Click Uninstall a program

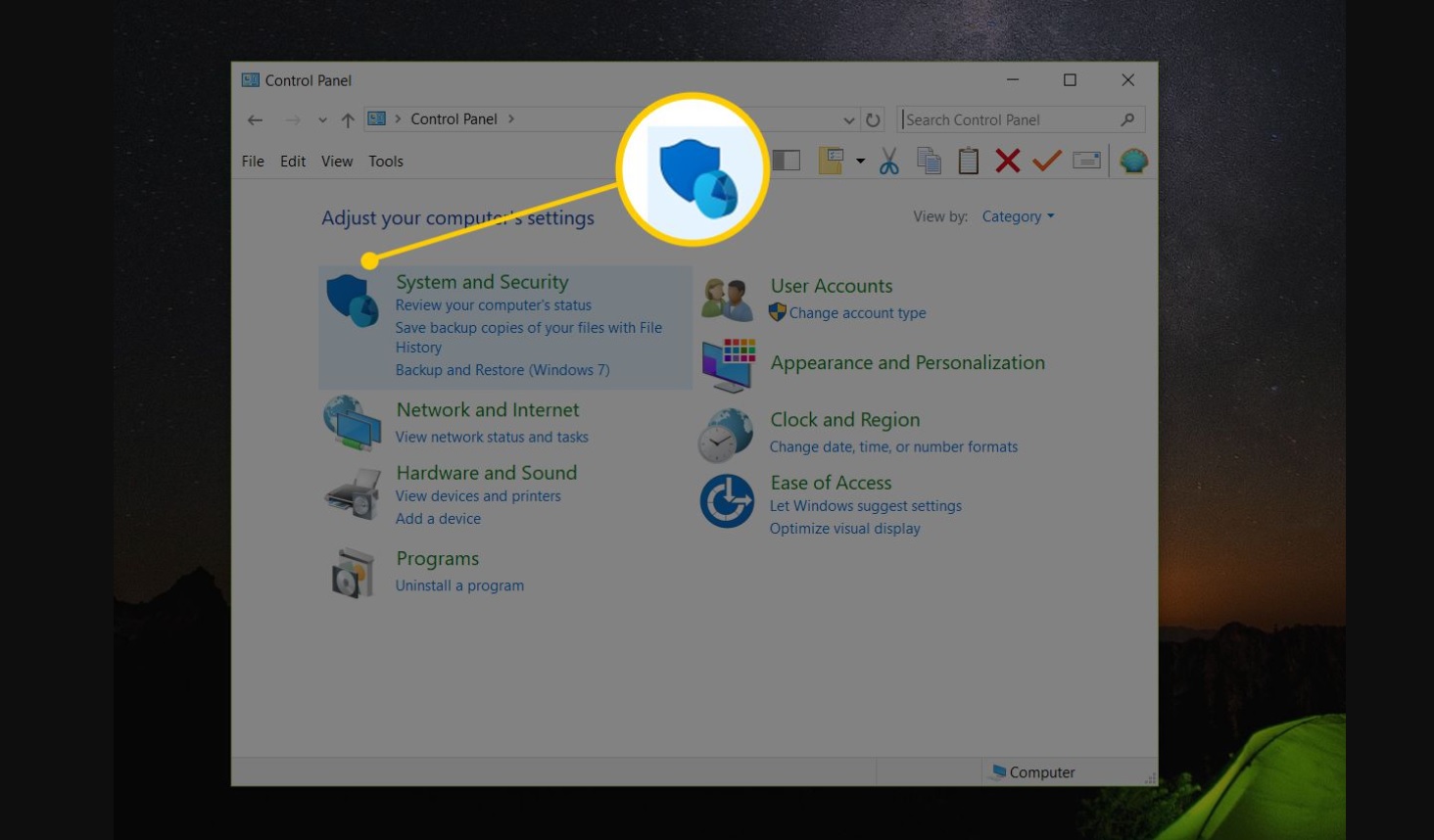coord(459,585)
